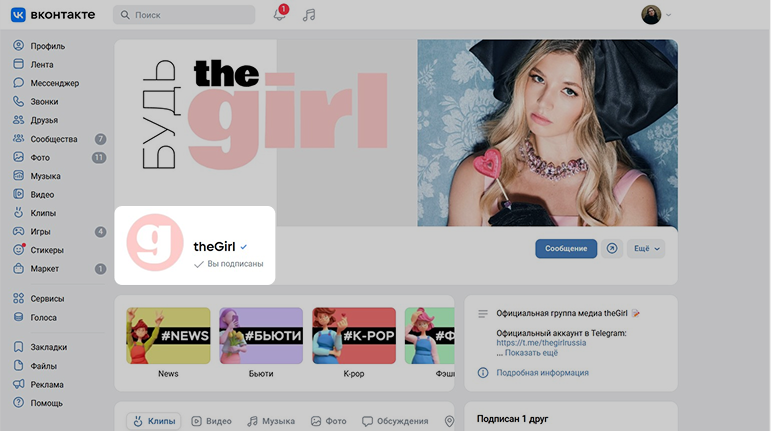Click the music note icon in header
Viewport: 771px width, 431px height.
point(309,15)
